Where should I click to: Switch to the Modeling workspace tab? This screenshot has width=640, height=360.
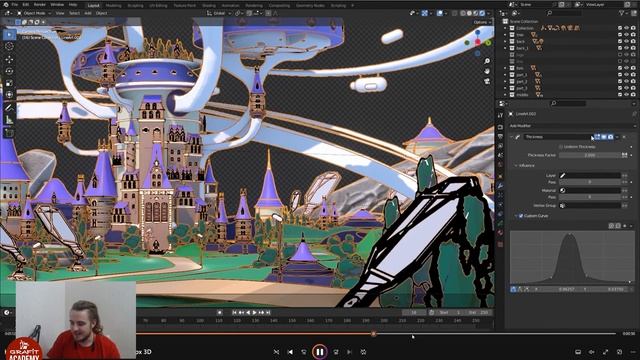[x=113, y=5]
